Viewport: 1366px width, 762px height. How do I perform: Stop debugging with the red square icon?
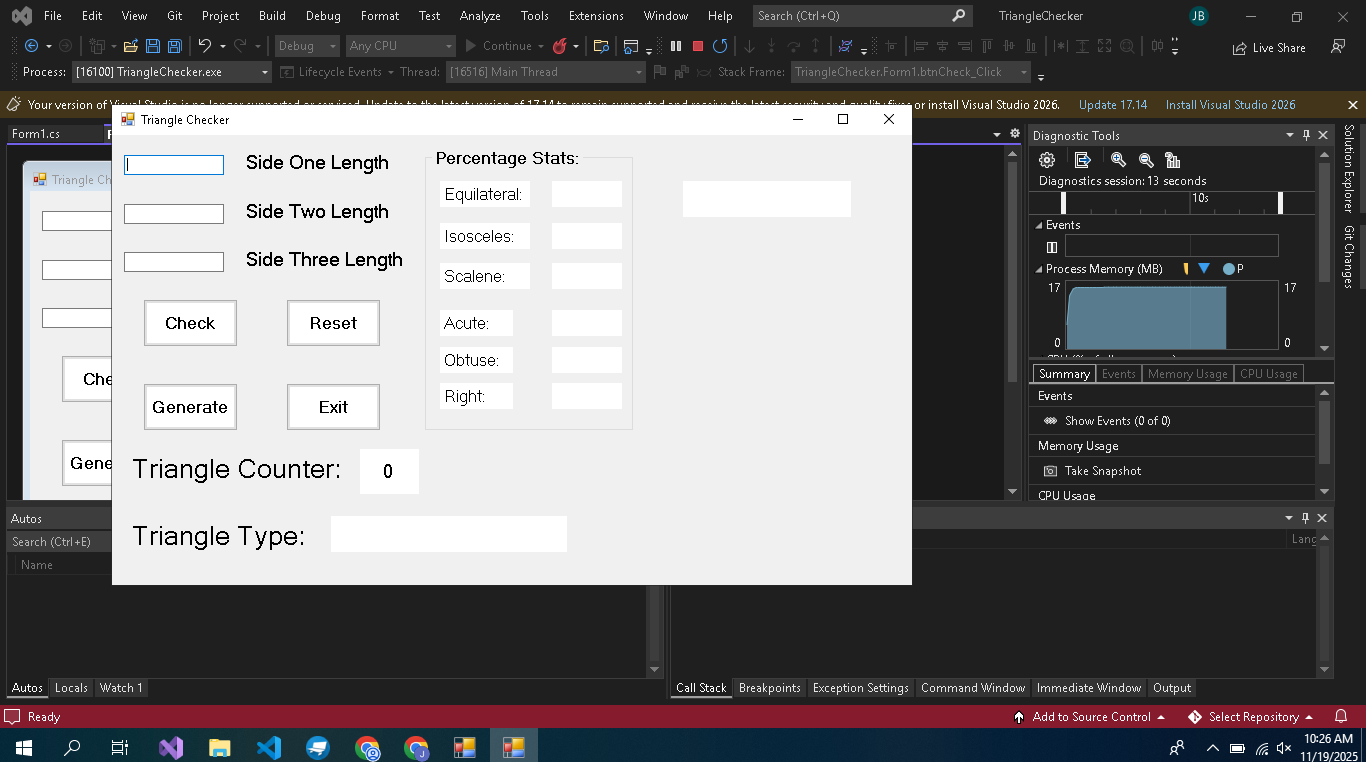point(697,46)
